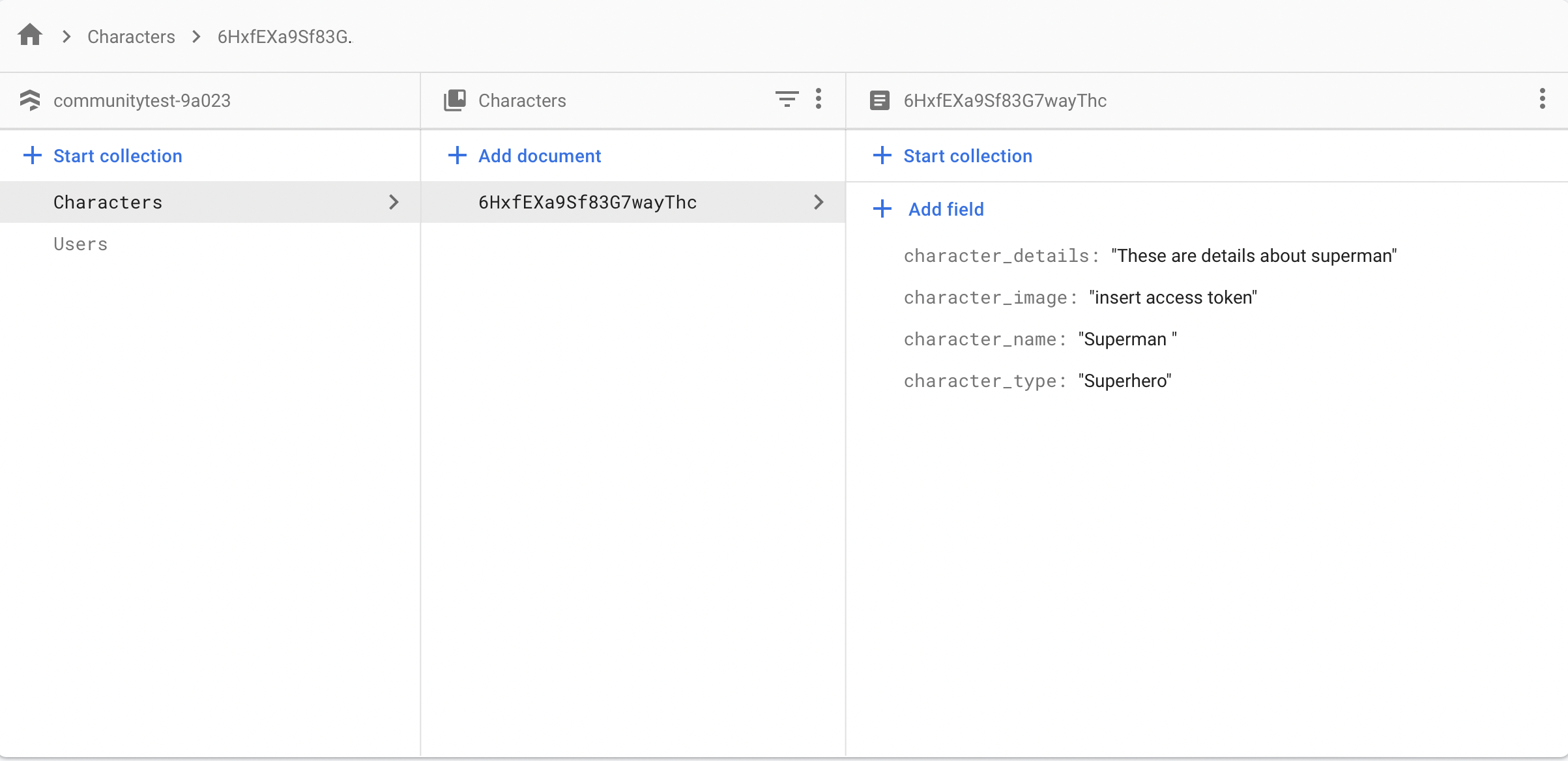Edit value "Superman "

pos(1127,339)
